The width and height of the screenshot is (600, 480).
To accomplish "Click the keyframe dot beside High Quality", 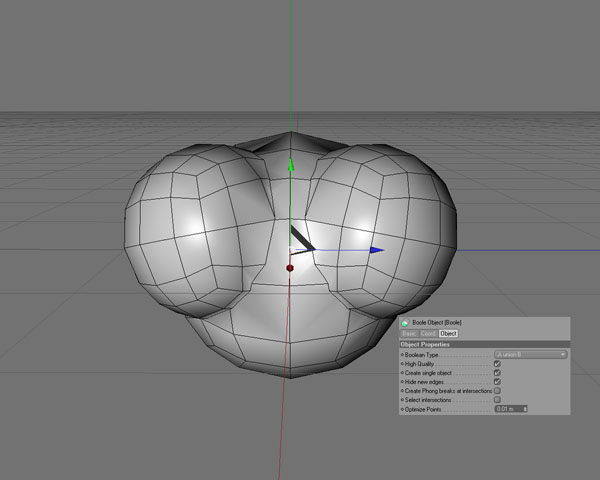I will click(402, 364).
